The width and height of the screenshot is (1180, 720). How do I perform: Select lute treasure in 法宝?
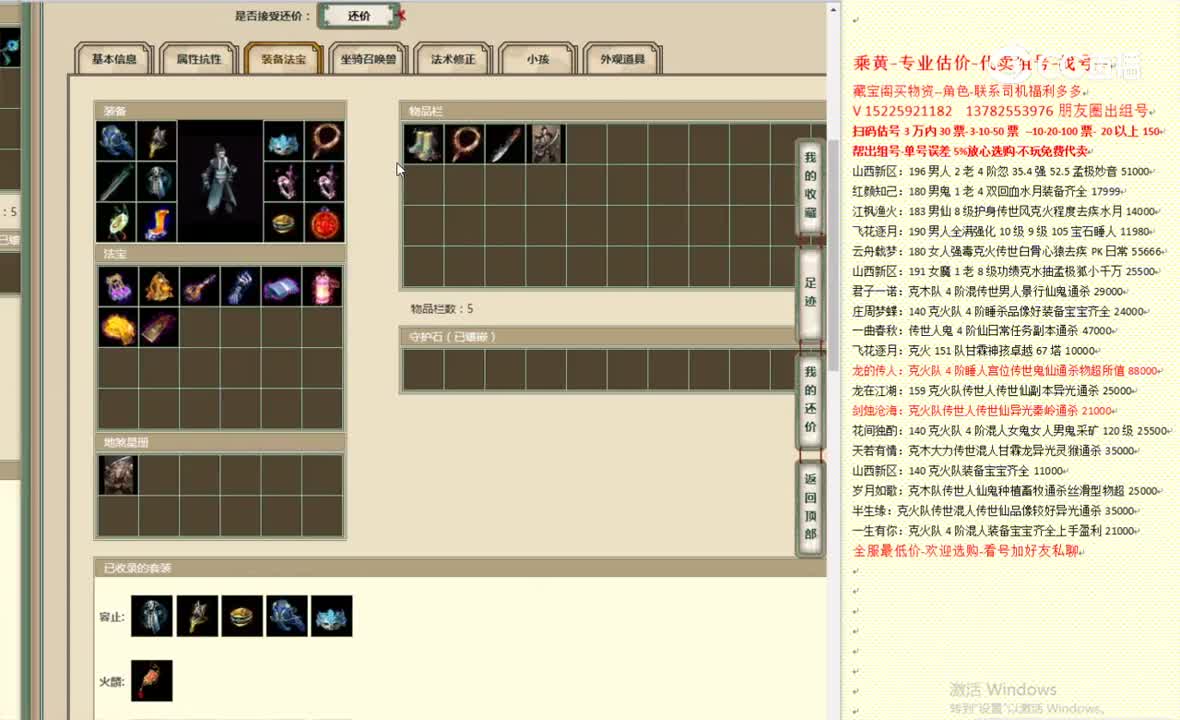pyautogui.click(x=199, y=287)
